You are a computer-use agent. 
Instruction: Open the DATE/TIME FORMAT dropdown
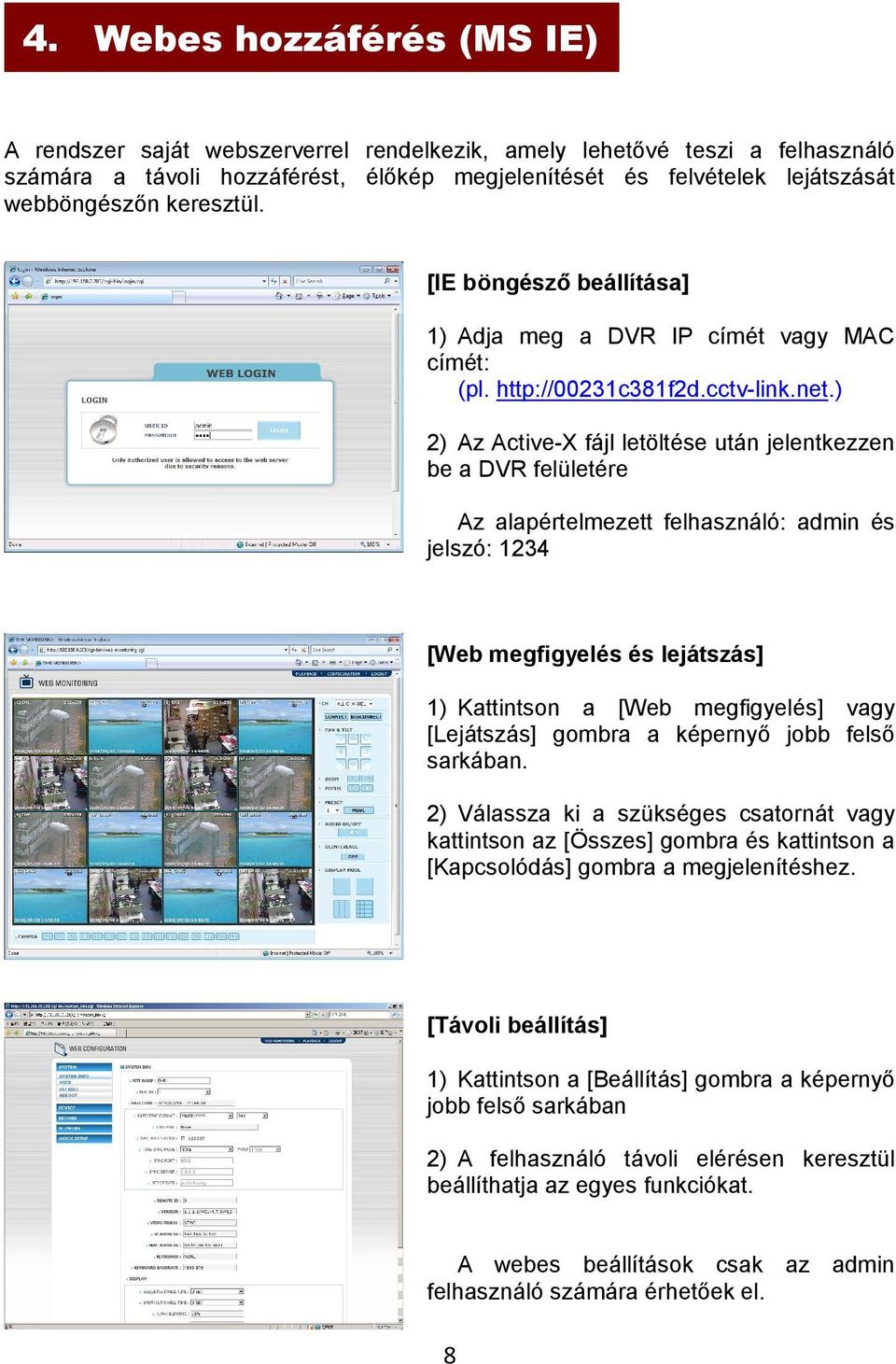click(206, 1116)
